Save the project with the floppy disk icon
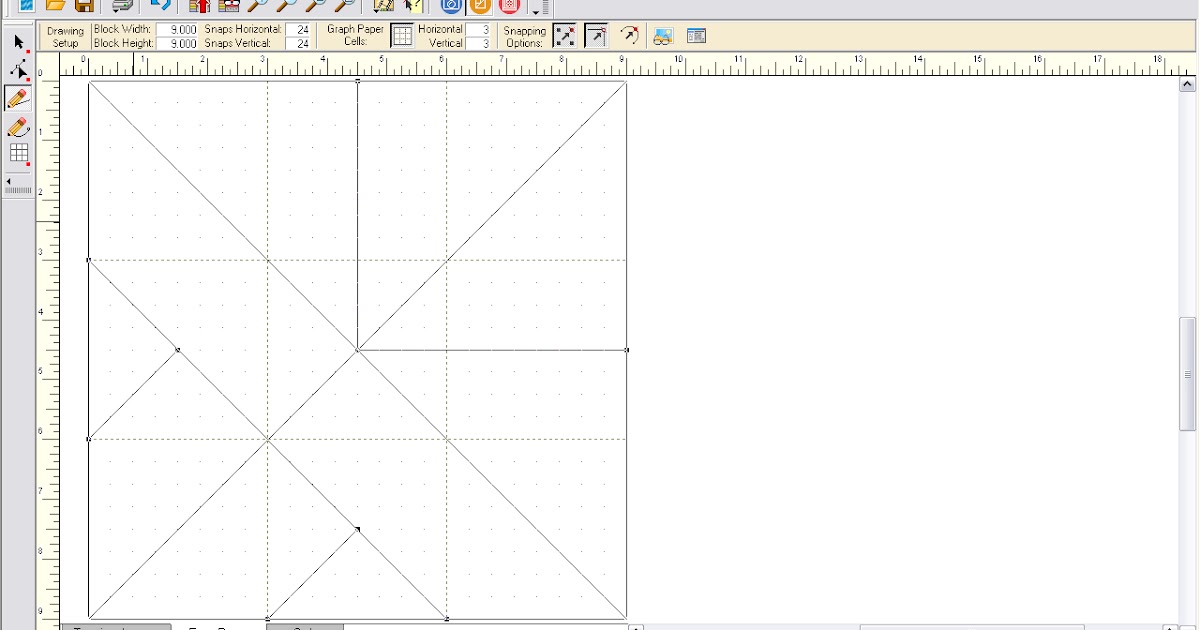1200x630 pixels. tap(85, 5)
